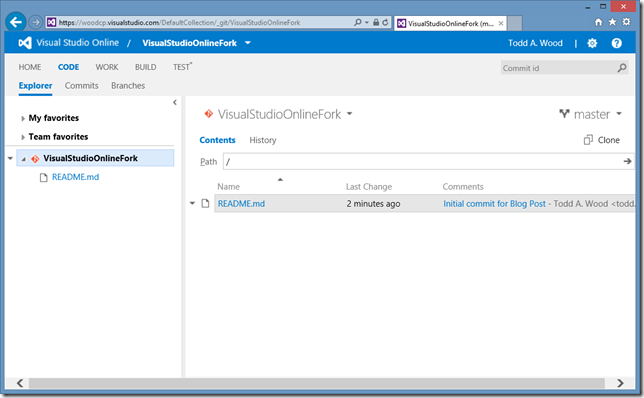Click the browser address bar URL
The image size is (644, 398).
(x=179, y=23)
